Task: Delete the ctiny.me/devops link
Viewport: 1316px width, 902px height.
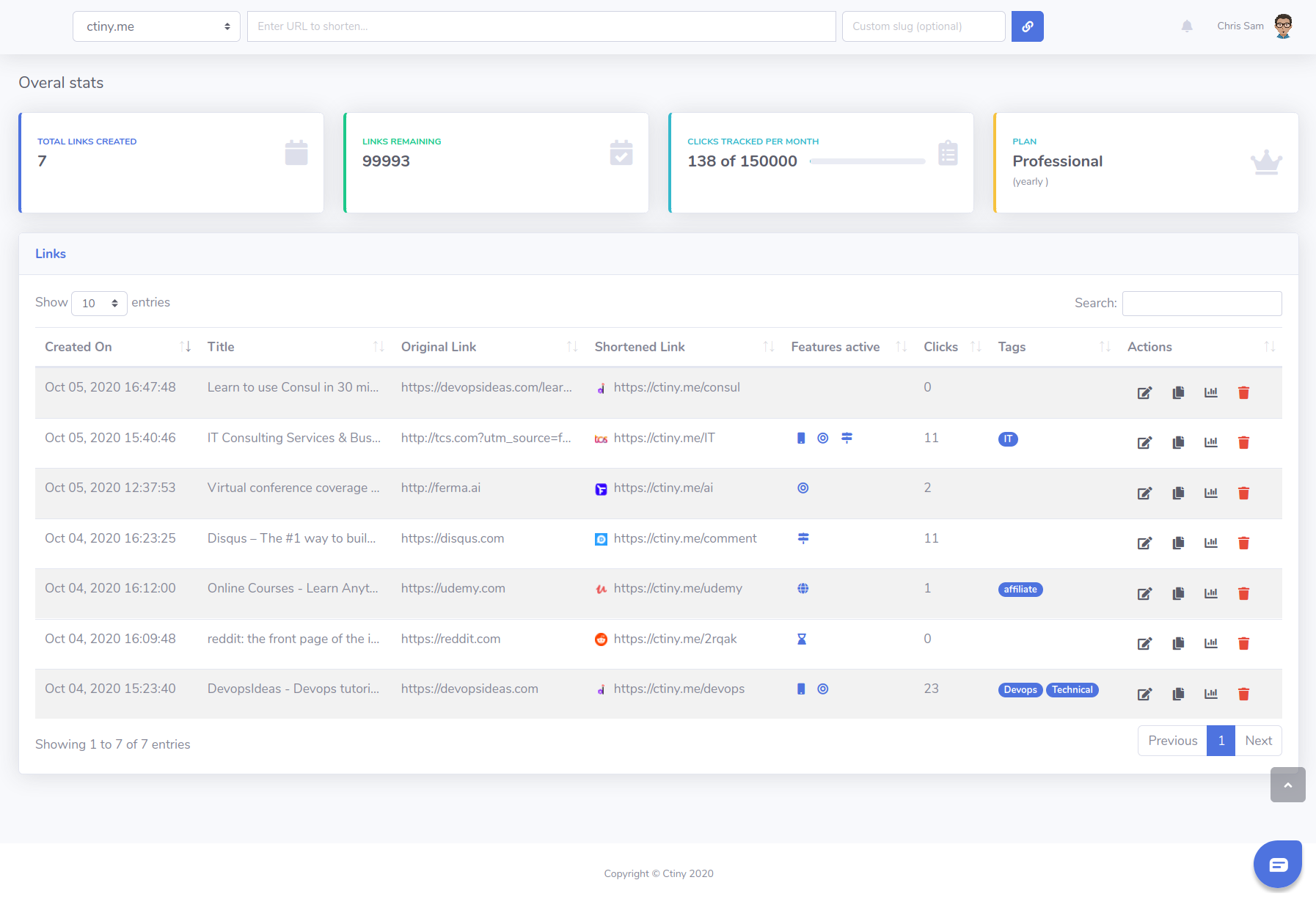Action: coord(1244,694)
